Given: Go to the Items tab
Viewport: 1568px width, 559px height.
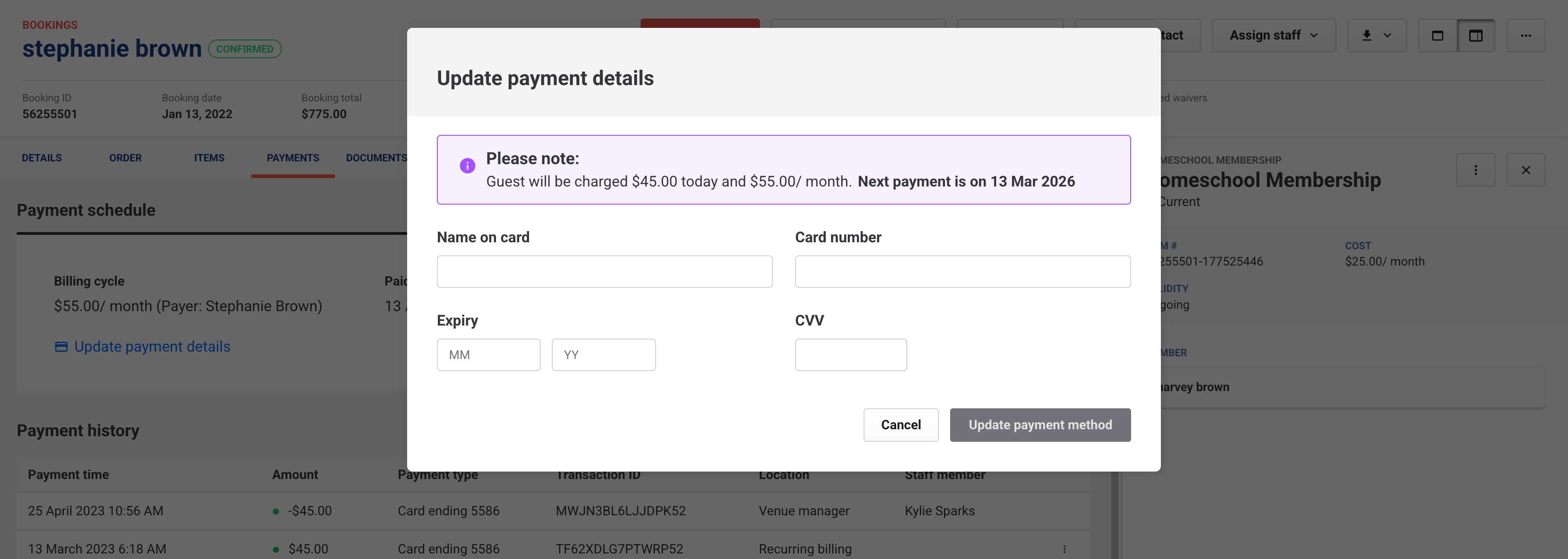Looking at the screenshot, I should (x=209, y=158).
